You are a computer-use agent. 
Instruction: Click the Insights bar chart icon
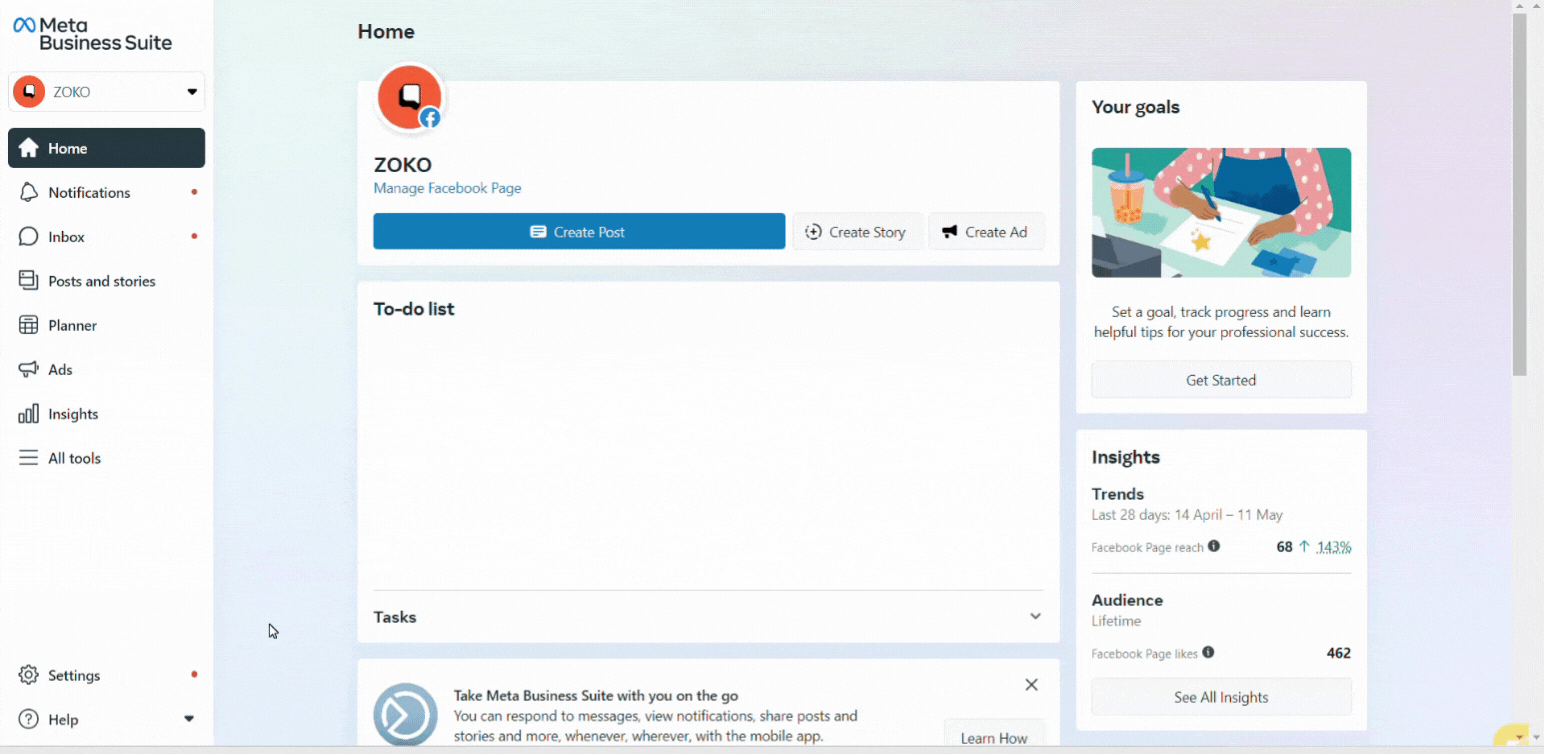tap(29, 414)
